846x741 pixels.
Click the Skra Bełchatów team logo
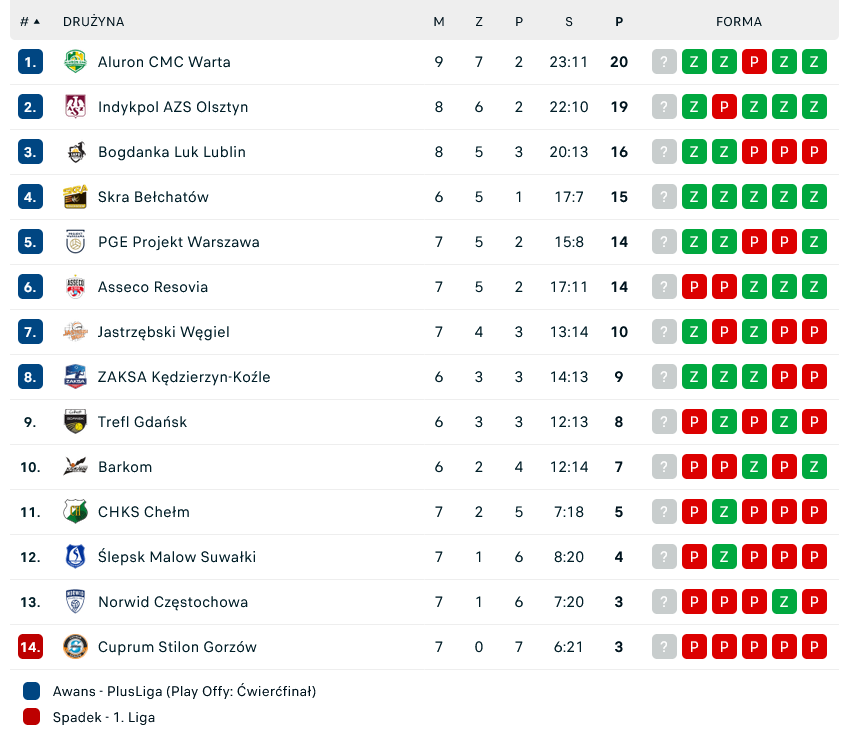pyautogui.click(x=75, y=197)
